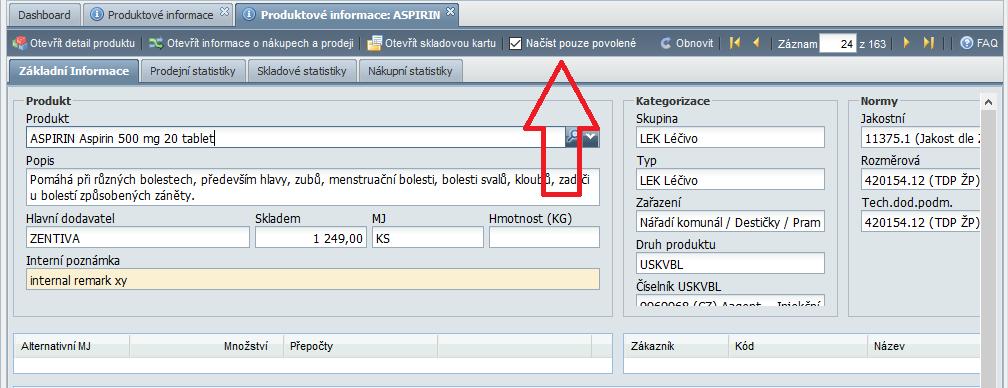Switch to Prodejní statistiky tab
This screenshot has height=388, width=1008.
coord(193,71)
